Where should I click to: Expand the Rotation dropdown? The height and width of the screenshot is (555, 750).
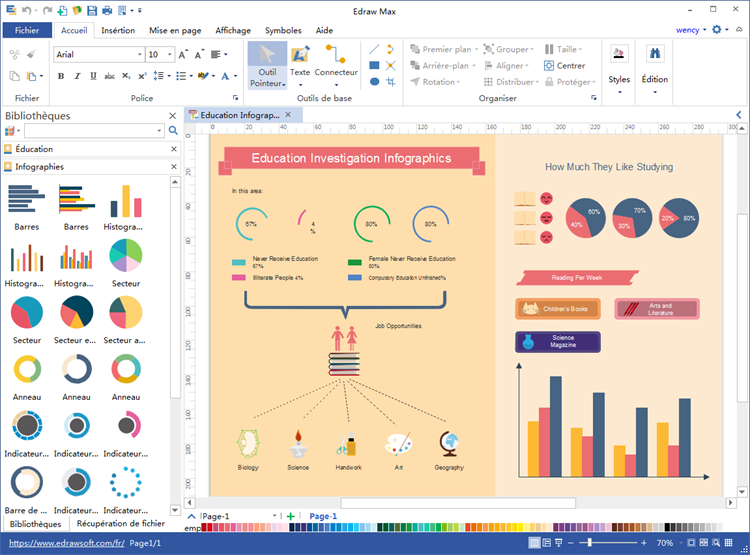pos(458,82)
